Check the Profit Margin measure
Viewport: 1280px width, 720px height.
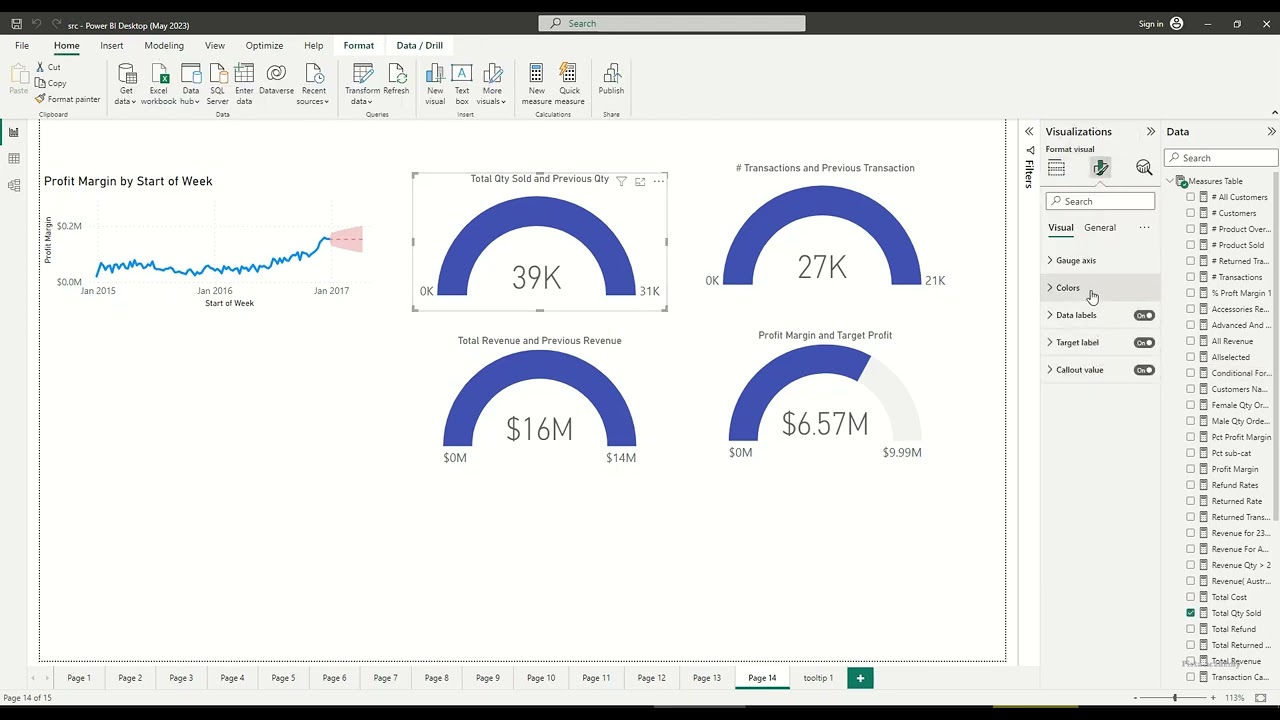point(1190,469)
